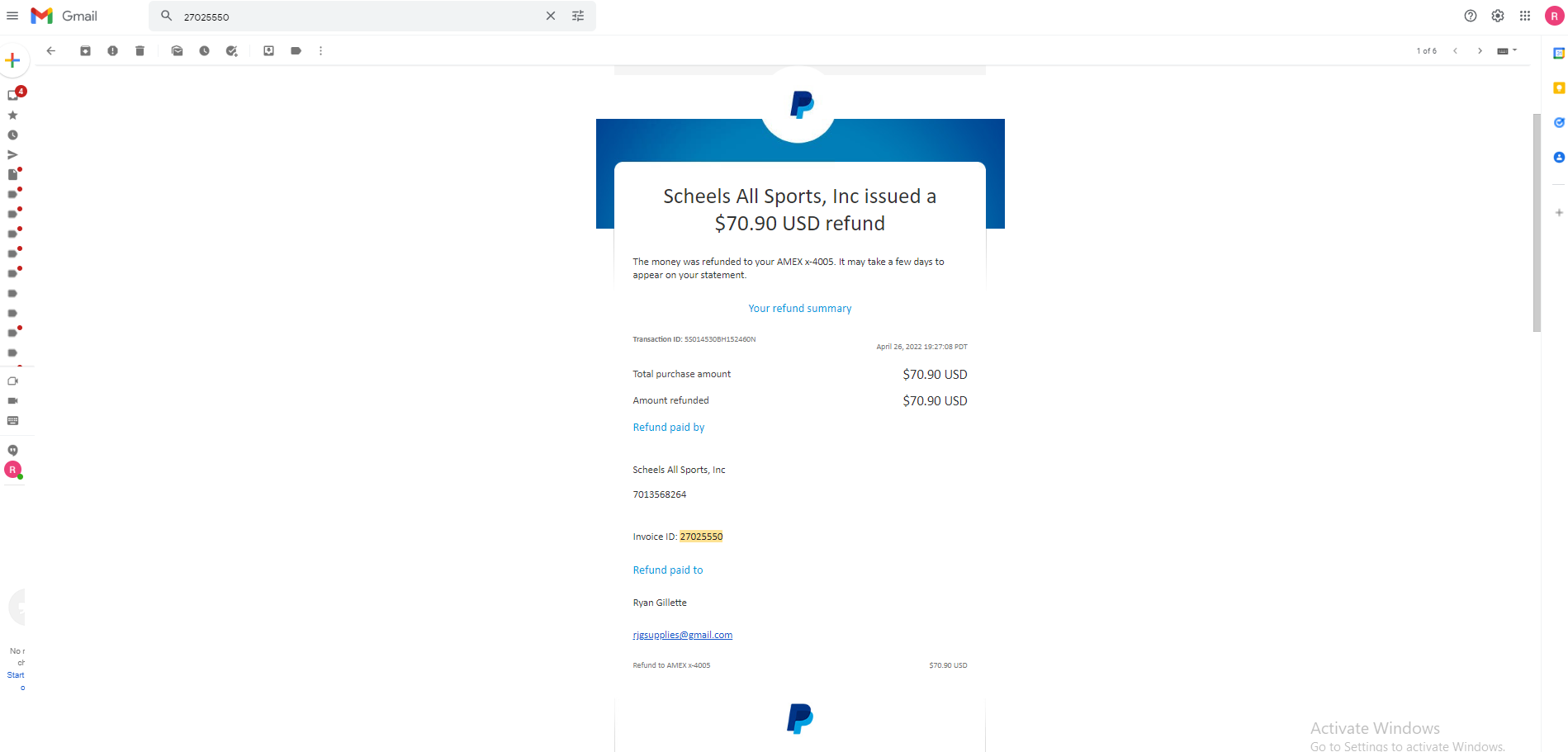Click the "Refund paid by" label

[669, 428]
